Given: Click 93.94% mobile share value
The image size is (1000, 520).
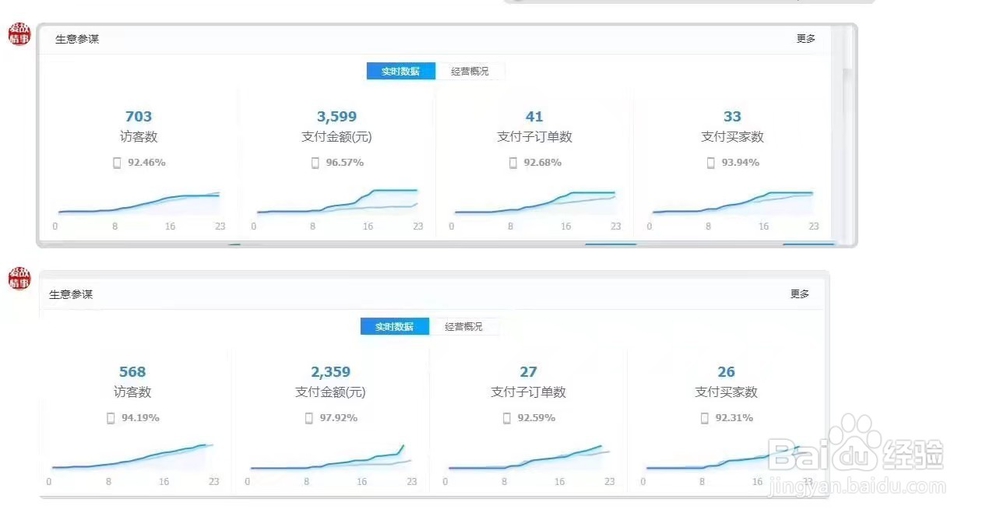Looking at the screenshot, I should coord(740,163).
